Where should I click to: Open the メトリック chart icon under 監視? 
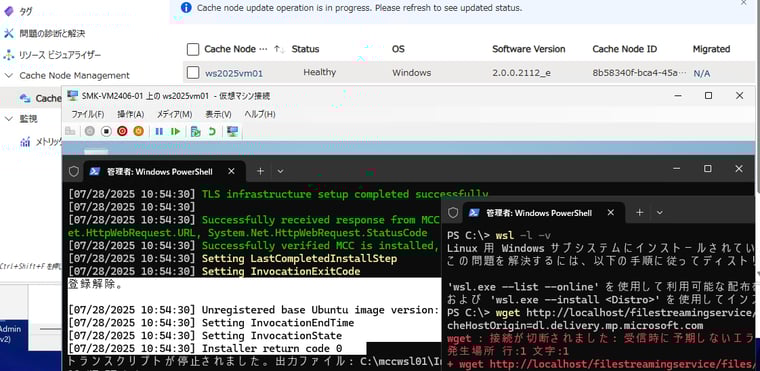[x=25, y=142]
